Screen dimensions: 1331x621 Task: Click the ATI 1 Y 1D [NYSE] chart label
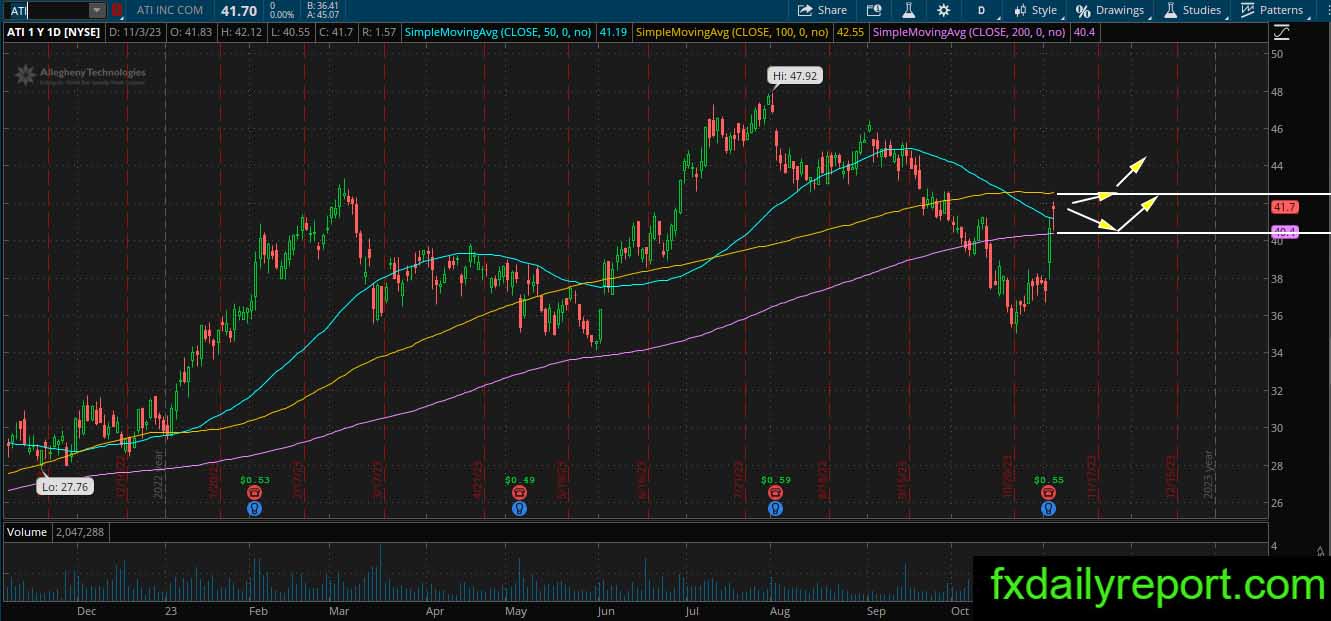tap(51, 32)
